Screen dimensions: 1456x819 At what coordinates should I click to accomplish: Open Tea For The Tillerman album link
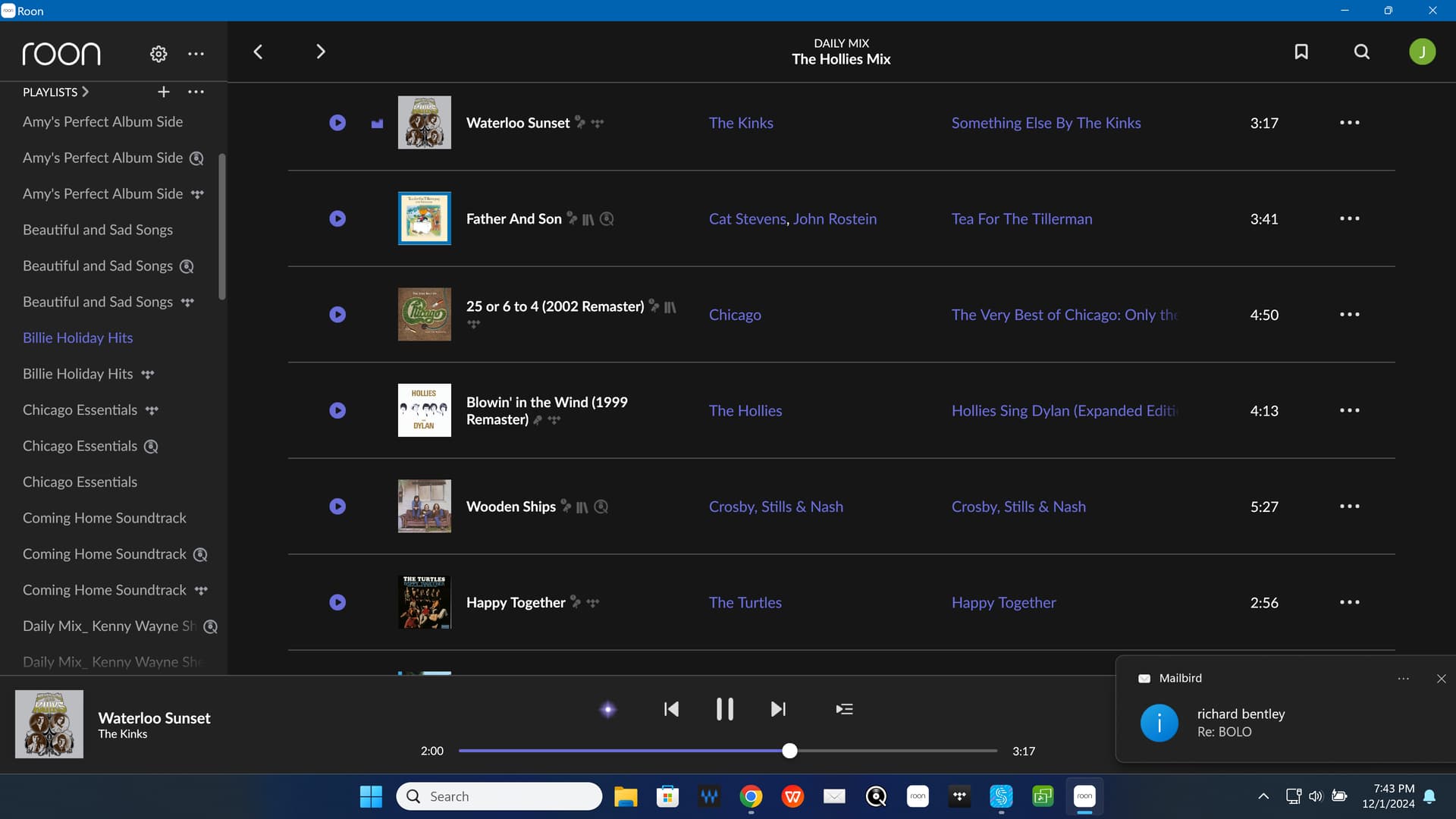(x=1021, y=218)
